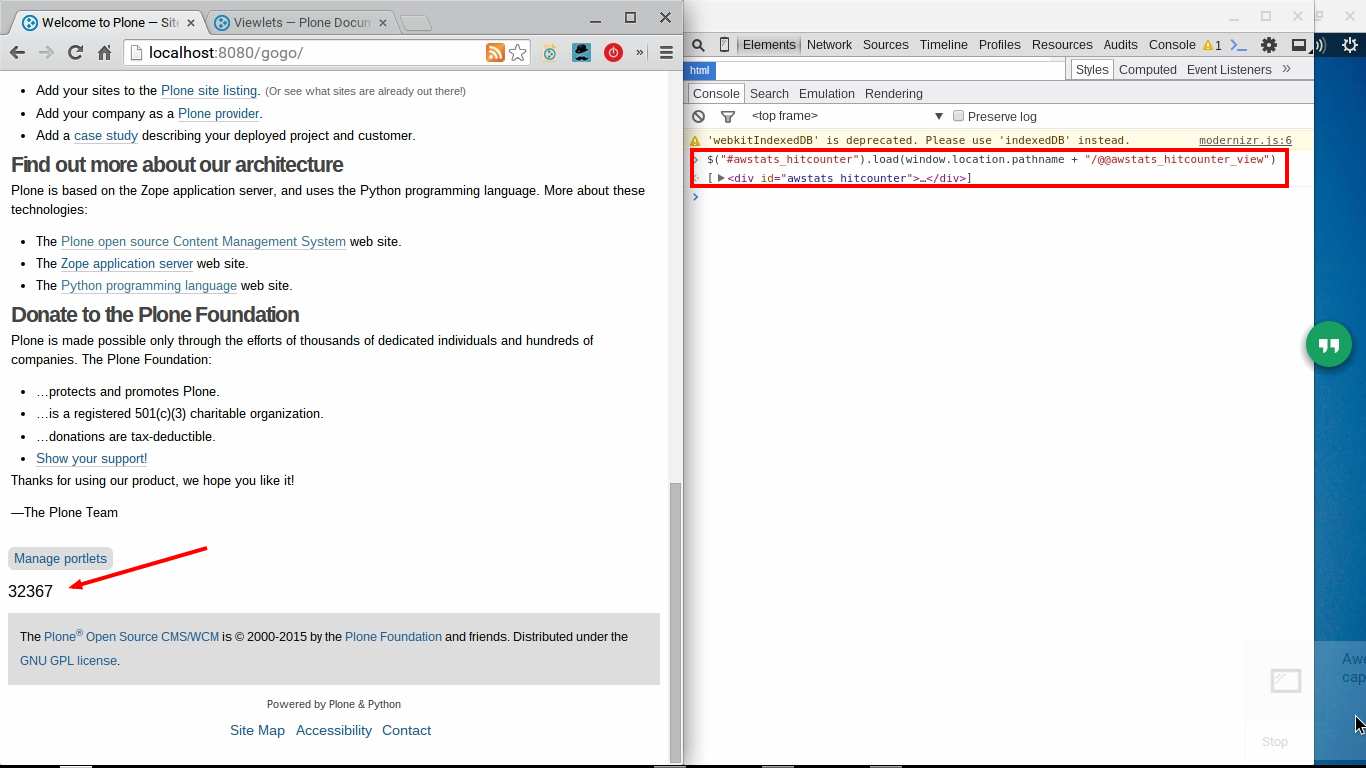Click the browser forward arrow
Viewport: 1366px width, 768px height.
[46, 53]
